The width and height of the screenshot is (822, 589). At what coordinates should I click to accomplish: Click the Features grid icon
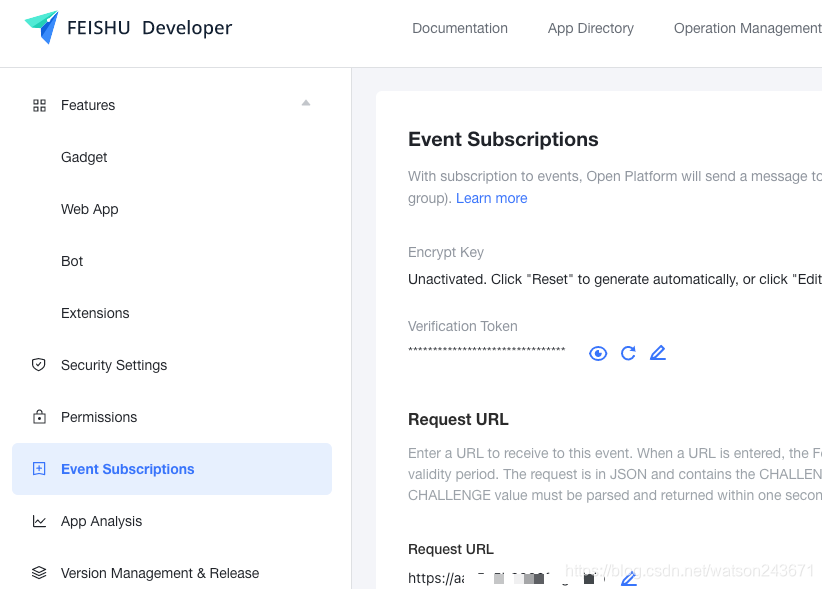click(x=39, y=105)
